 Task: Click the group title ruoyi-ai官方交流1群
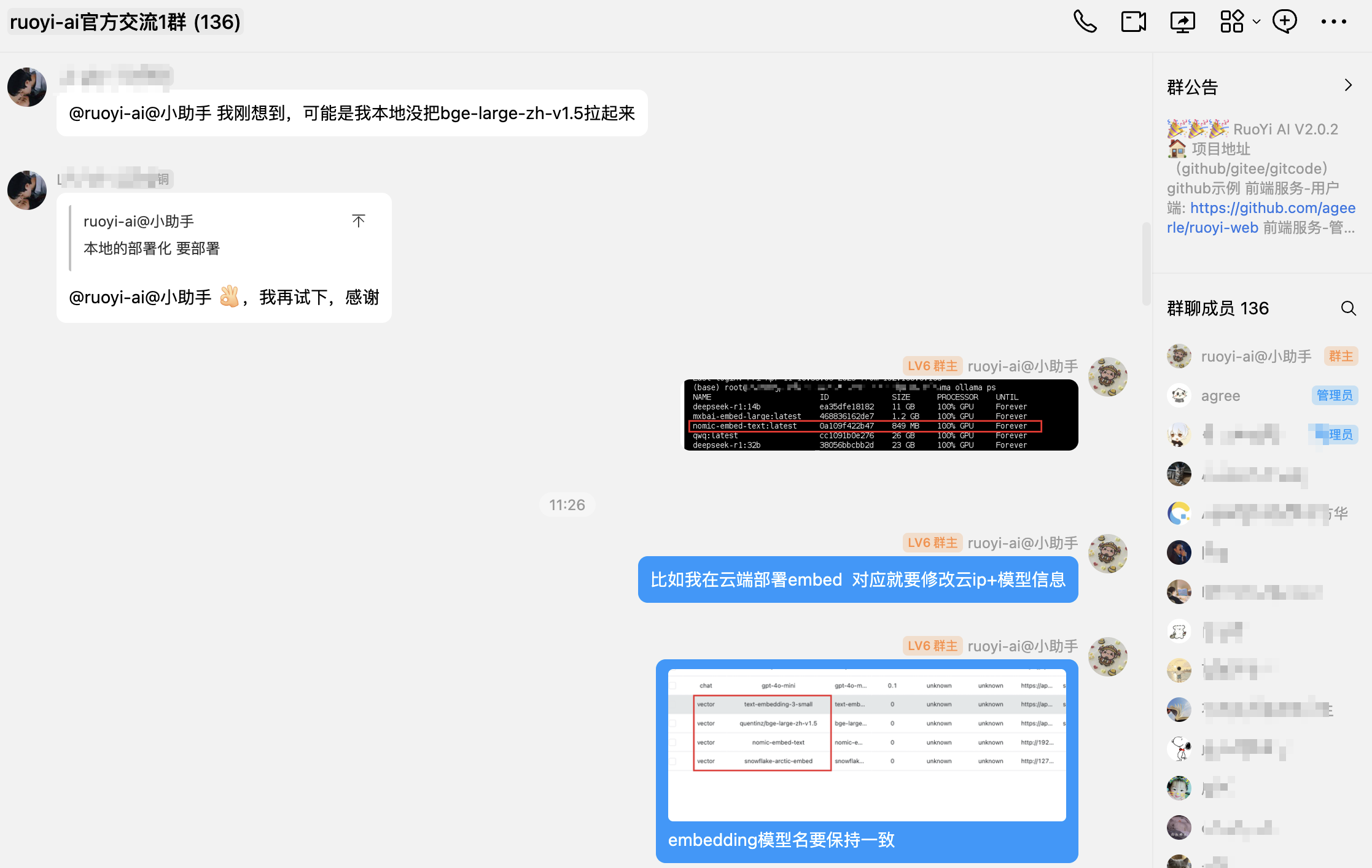[125, 22]
